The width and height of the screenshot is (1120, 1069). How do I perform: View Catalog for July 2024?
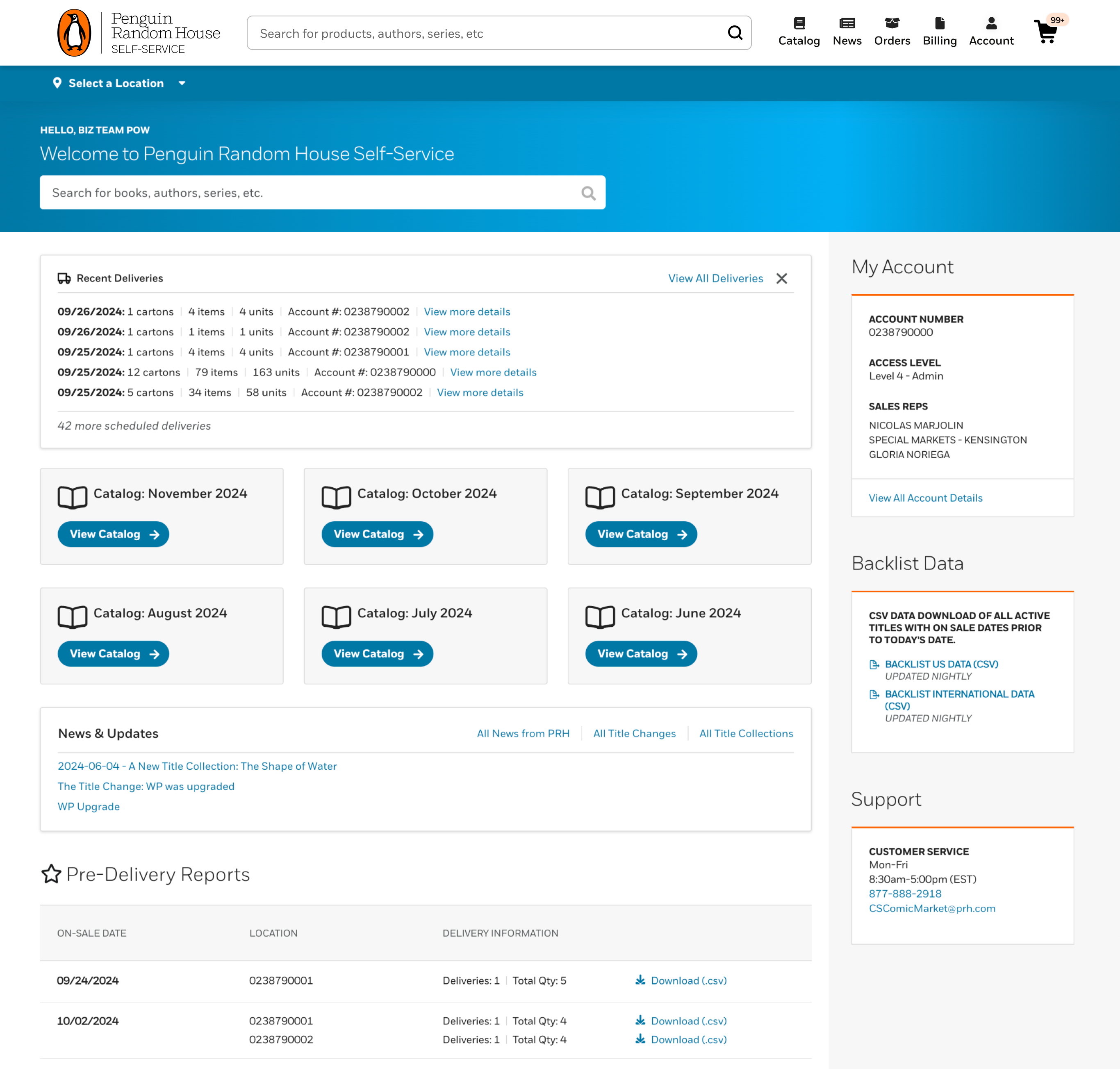click(377, 654)
